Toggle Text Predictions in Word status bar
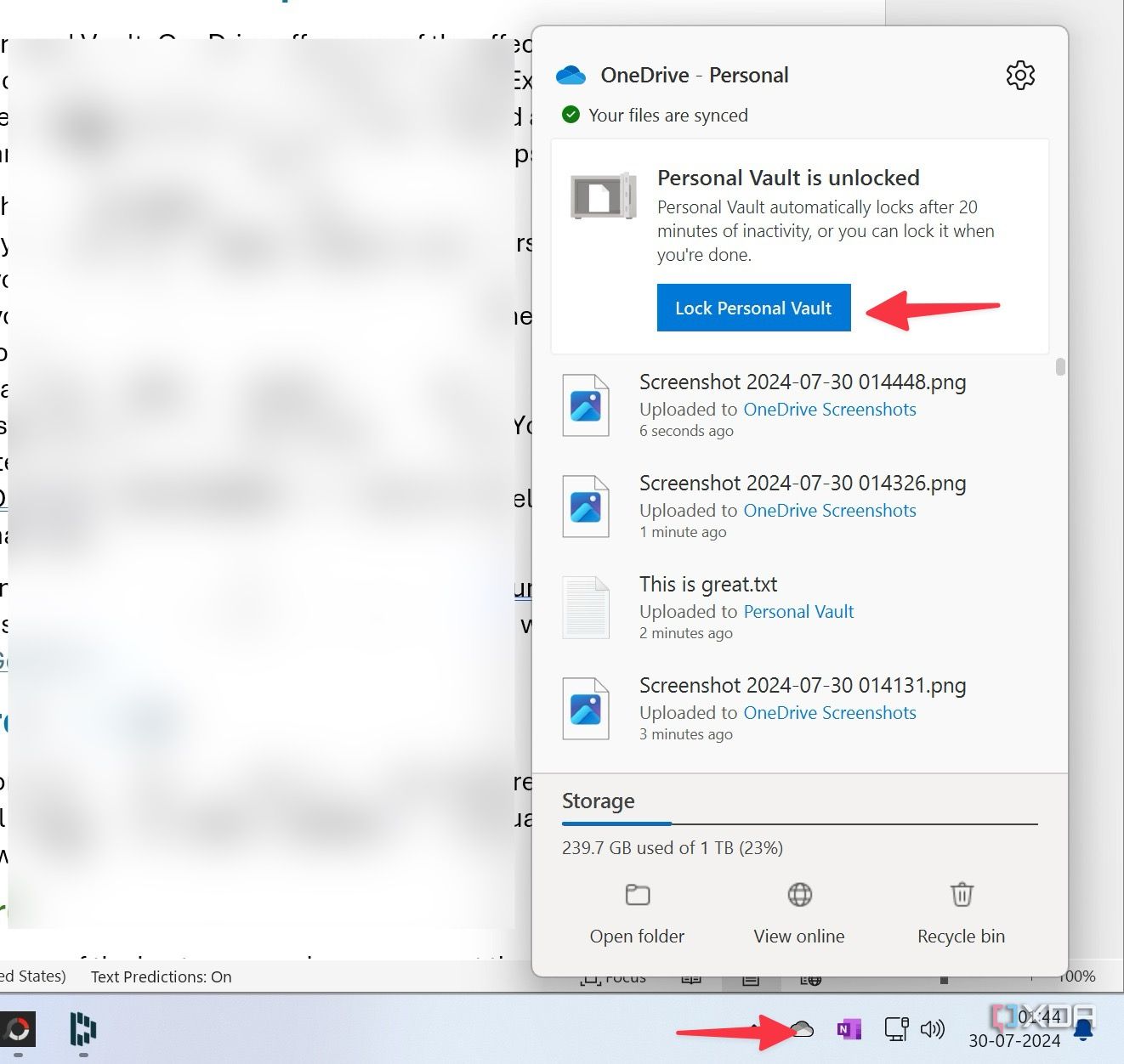This screenshot has width=1124, height=1064. point(161,976)
